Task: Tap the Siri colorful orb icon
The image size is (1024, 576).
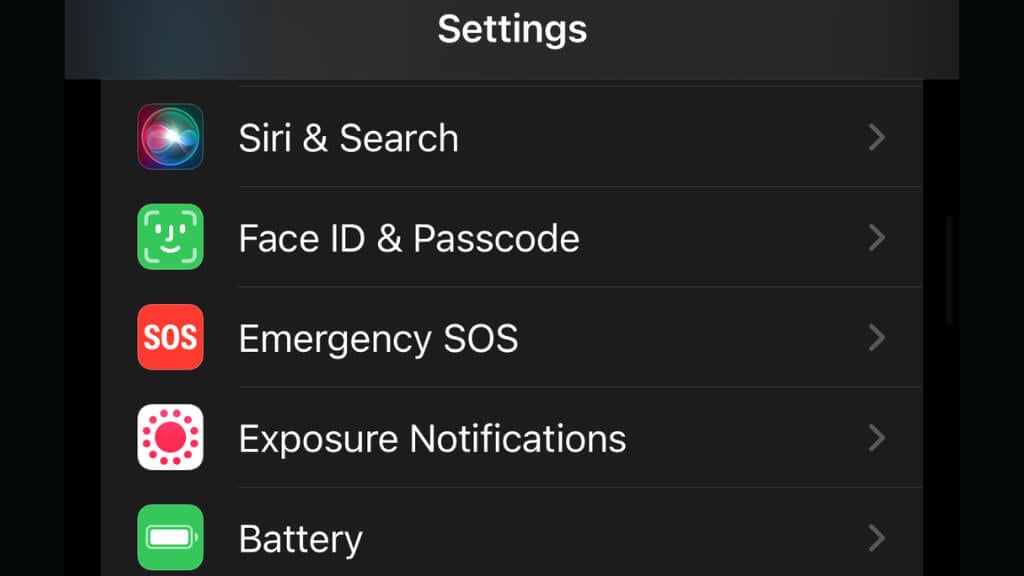Action: 170,136
